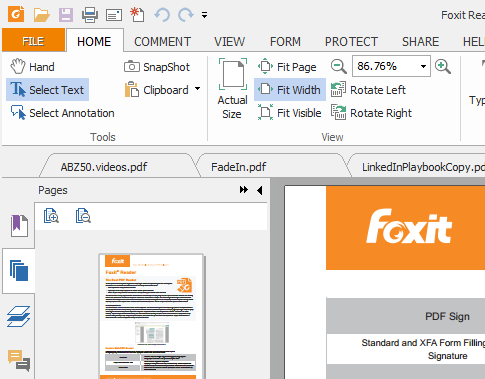The image size is (485, 379).
Task: Zoom out with the minus magnifier icon
Action: click(339, 66)
